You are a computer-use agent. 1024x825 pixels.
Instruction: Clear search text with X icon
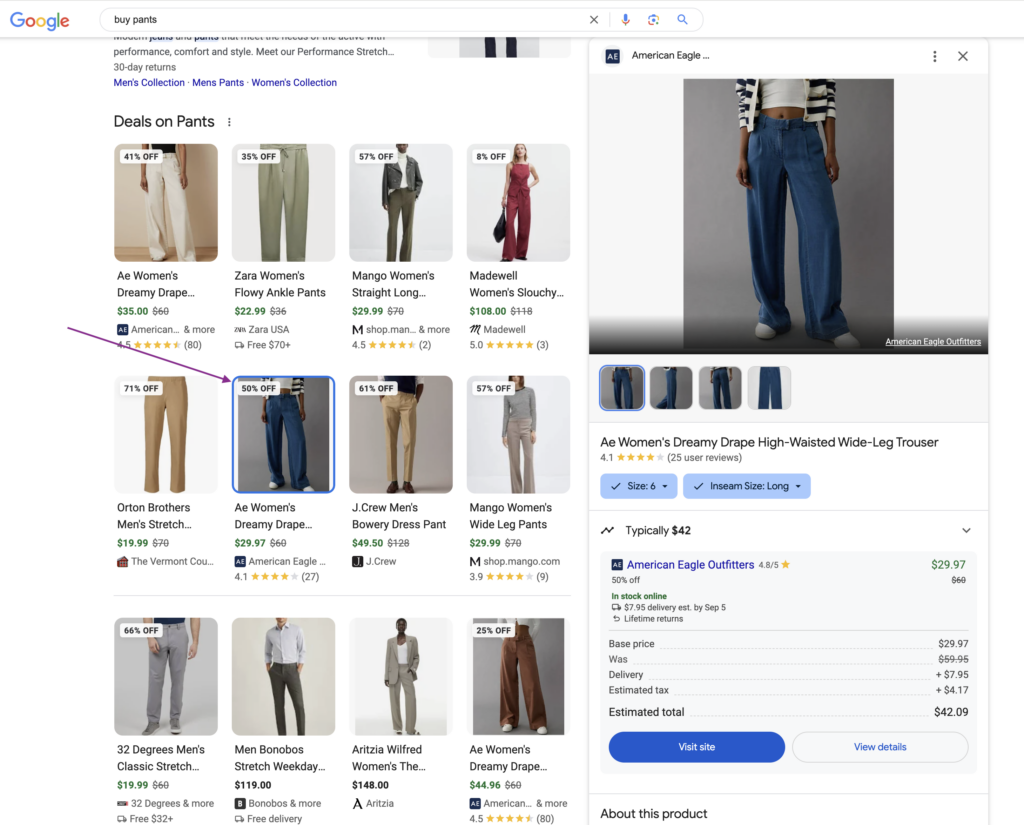(594, 20)
